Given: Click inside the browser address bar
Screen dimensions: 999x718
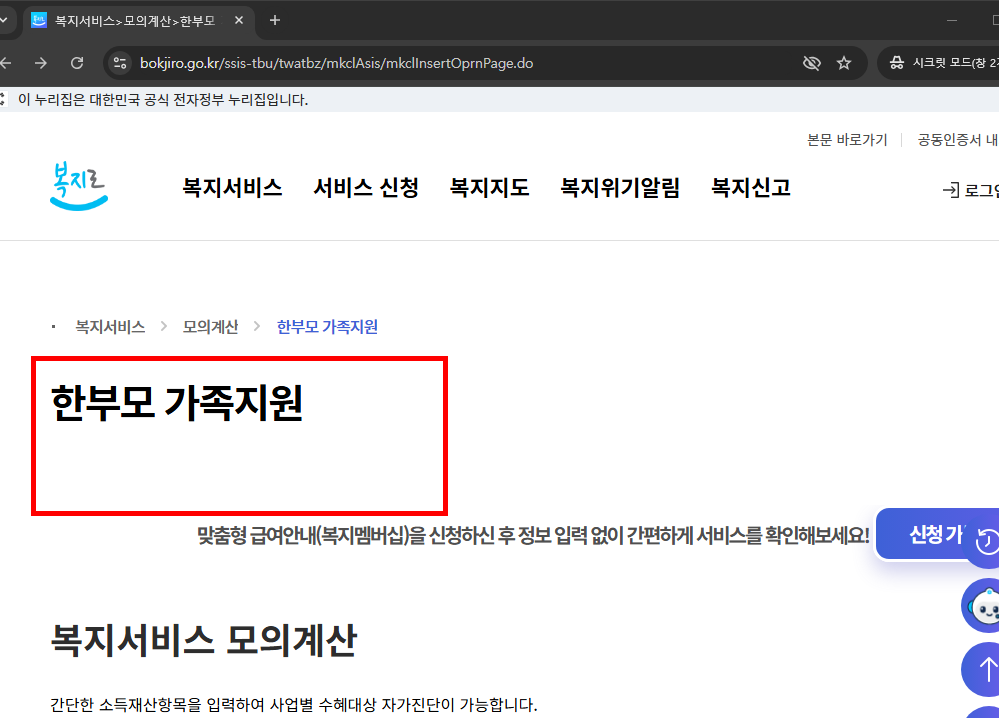Looking at the screenshot, I should pos(400,62).
